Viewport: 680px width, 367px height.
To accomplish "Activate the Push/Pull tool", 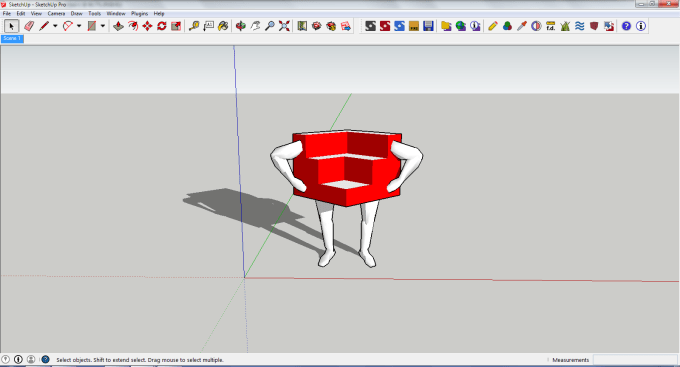I will 118,26.
